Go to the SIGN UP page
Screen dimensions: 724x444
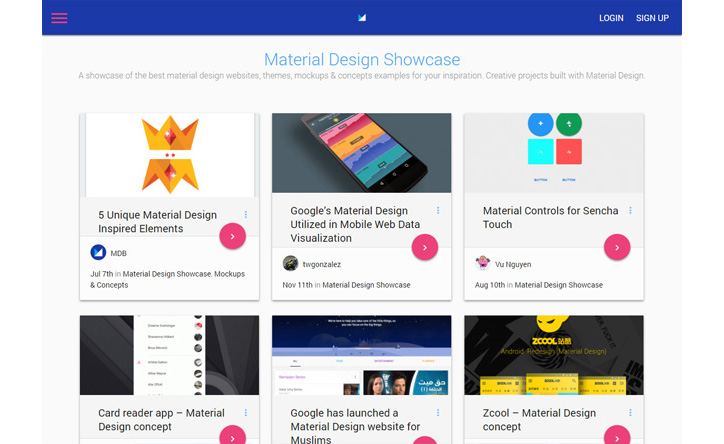(x=652, y=18)
